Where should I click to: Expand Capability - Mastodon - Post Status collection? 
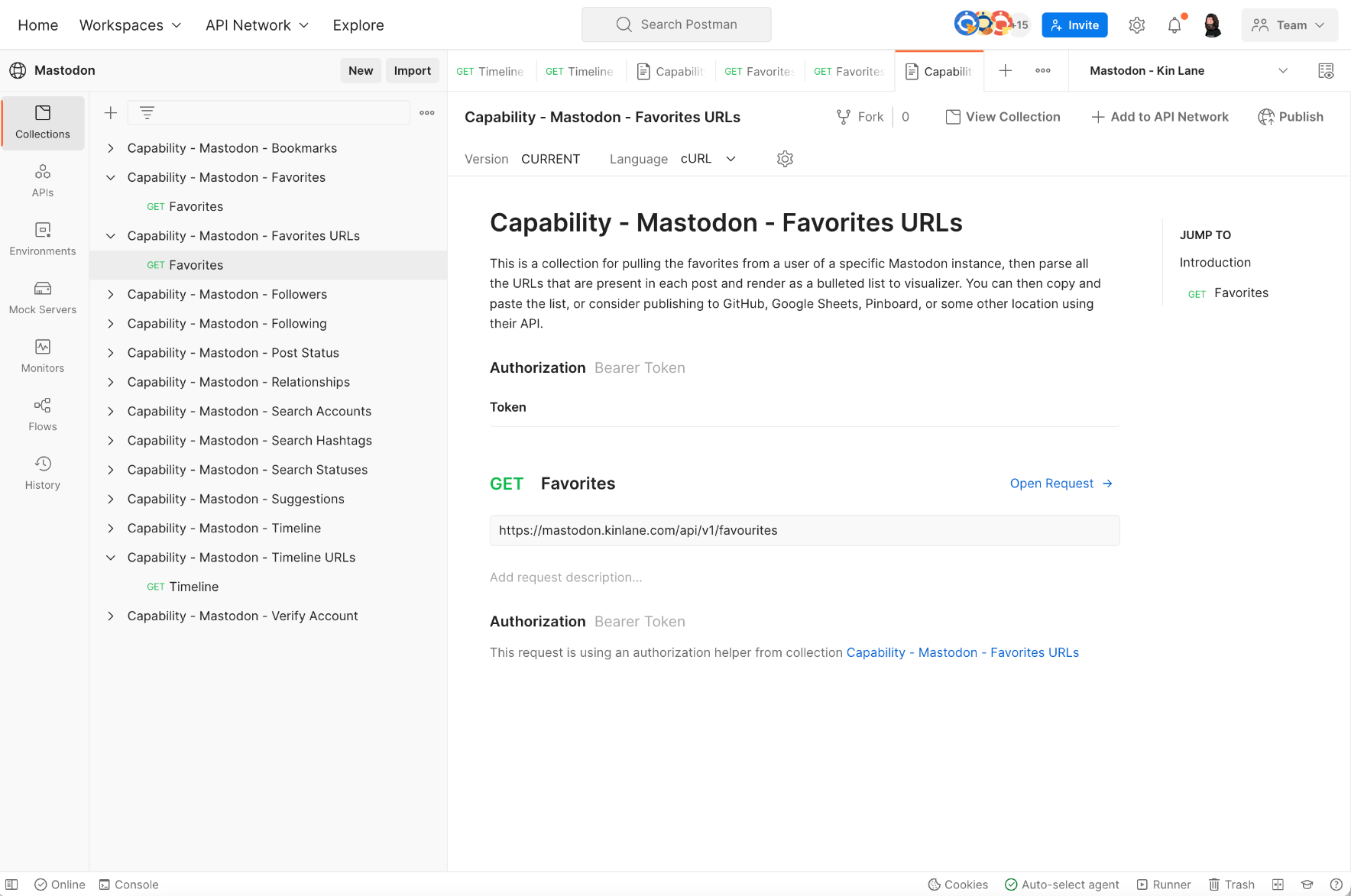[111, 353]
